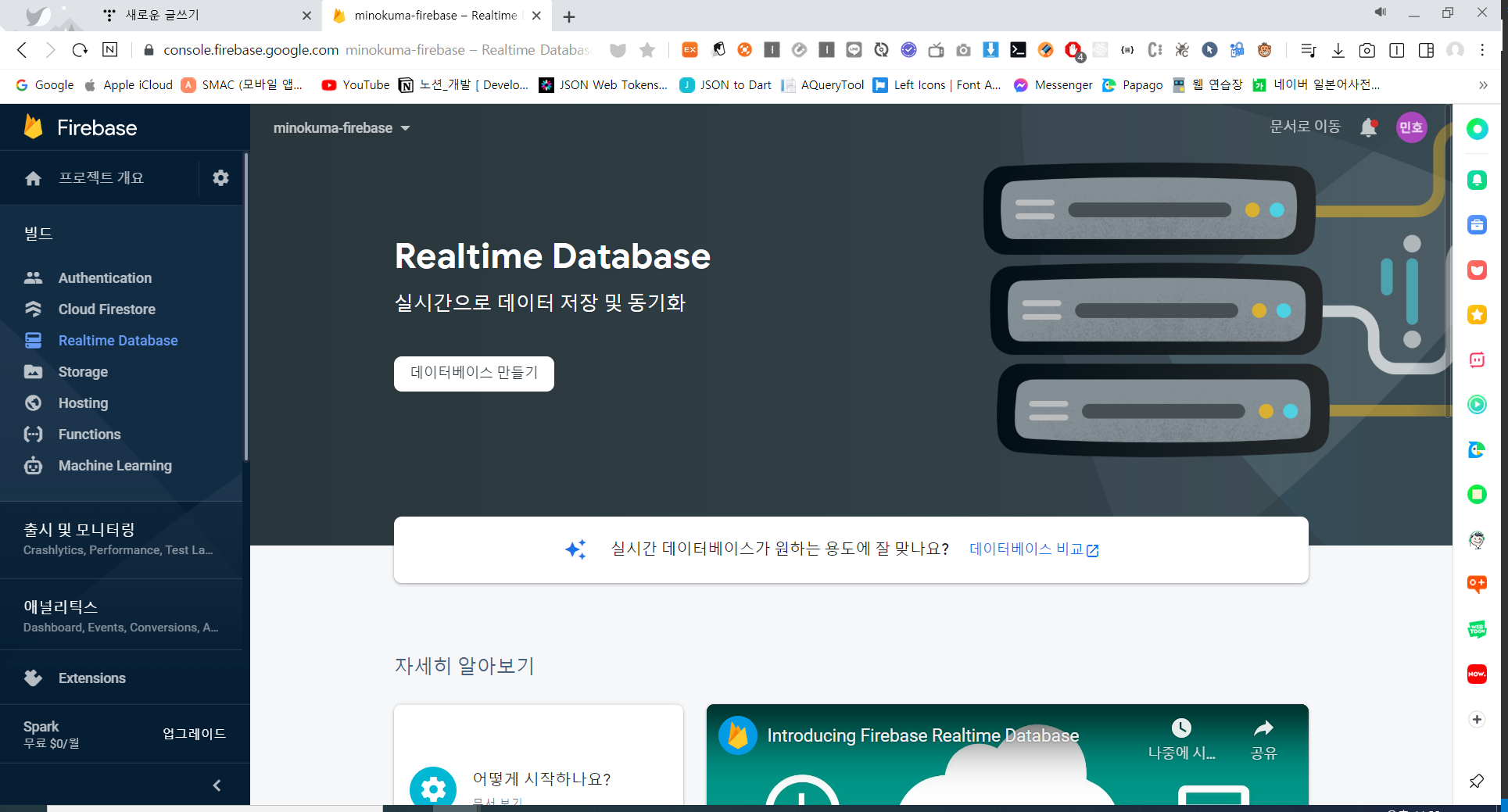Click the Hosting globe icon
The height and width of the screenshot is (812, 1508).
click(33, 403)
